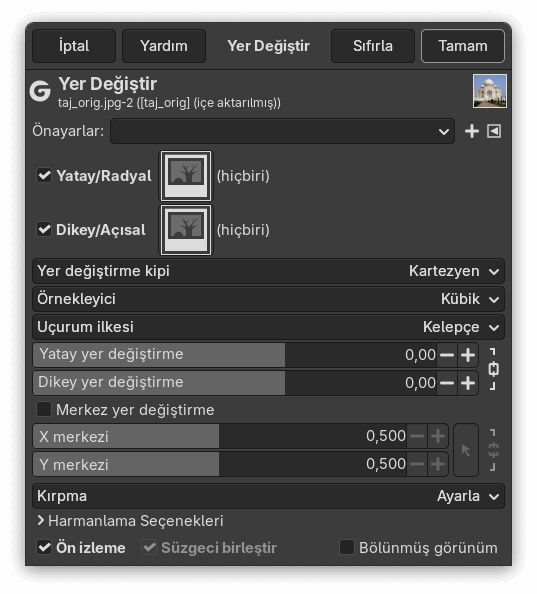Screen dimensions: 537x594
Task: Pick Yatay/Radyal displacement map image
Action: tap(186, 175)
